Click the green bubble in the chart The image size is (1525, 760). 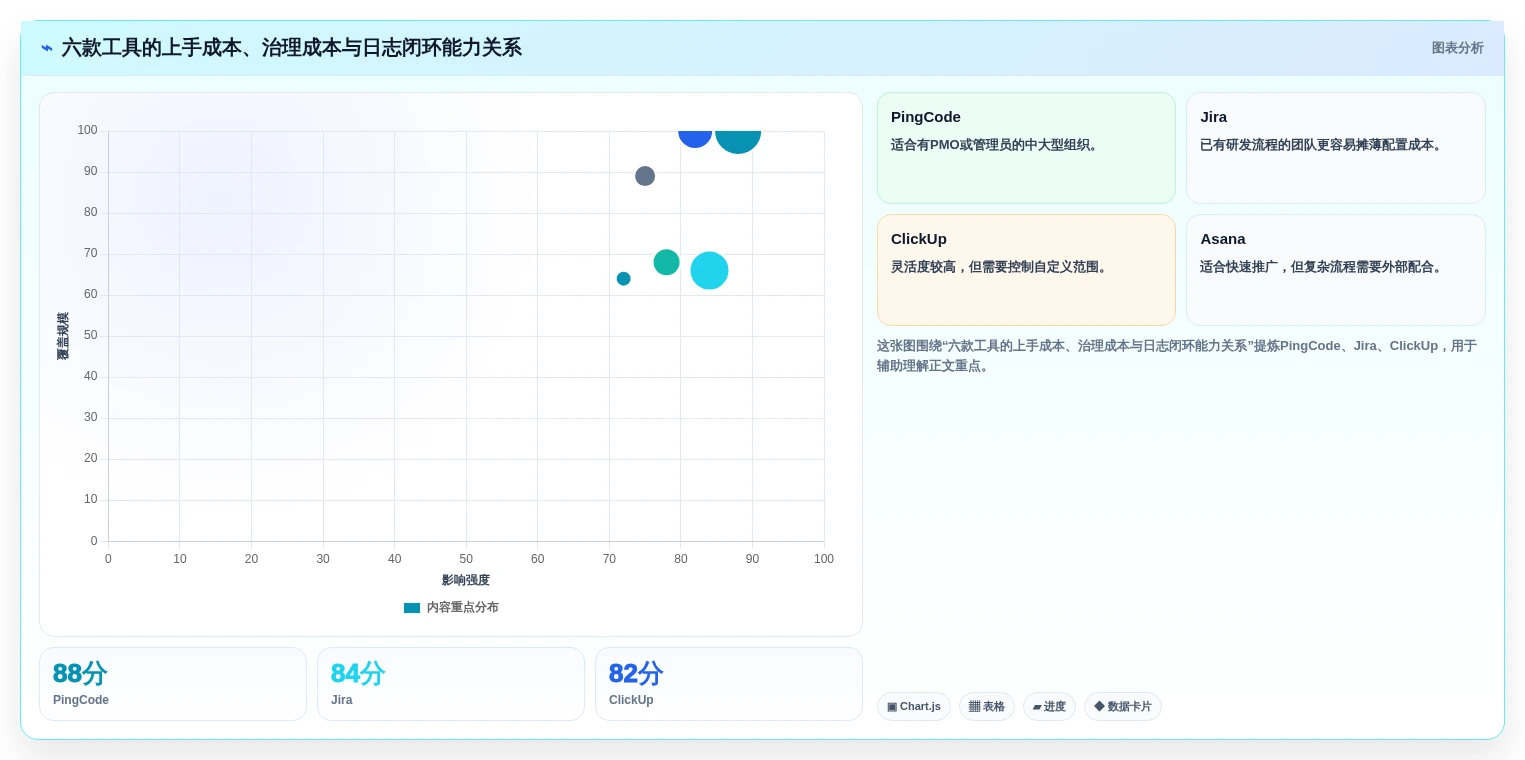tap(666, 262)
